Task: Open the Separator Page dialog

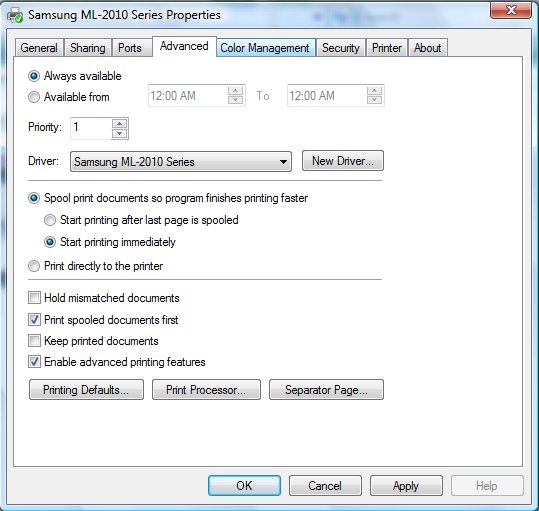Action: pos(326,390)
